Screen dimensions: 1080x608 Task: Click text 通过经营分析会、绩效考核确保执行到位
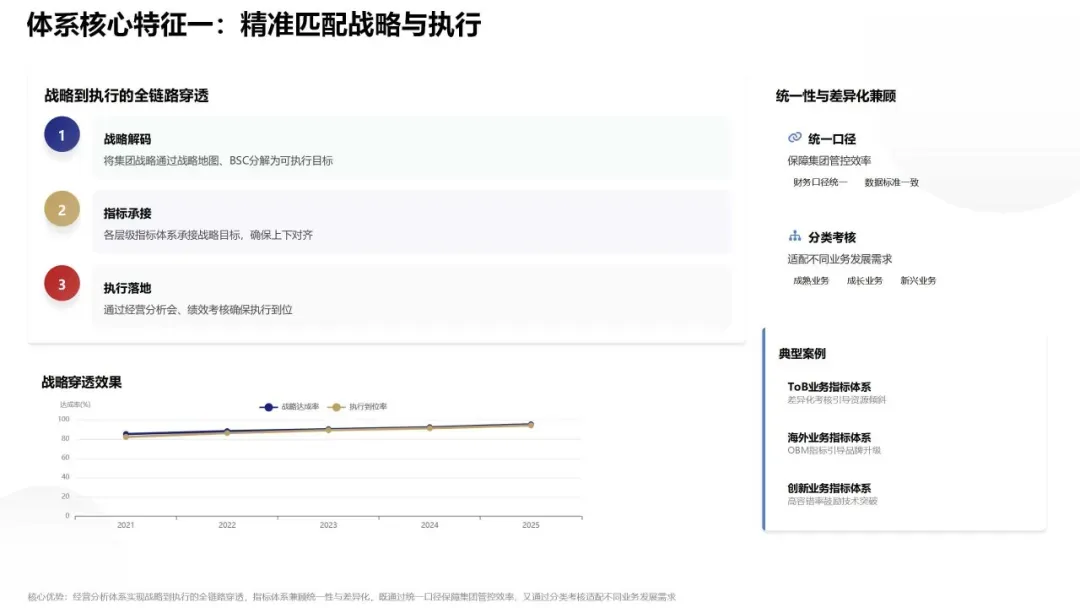pos(198,310)
